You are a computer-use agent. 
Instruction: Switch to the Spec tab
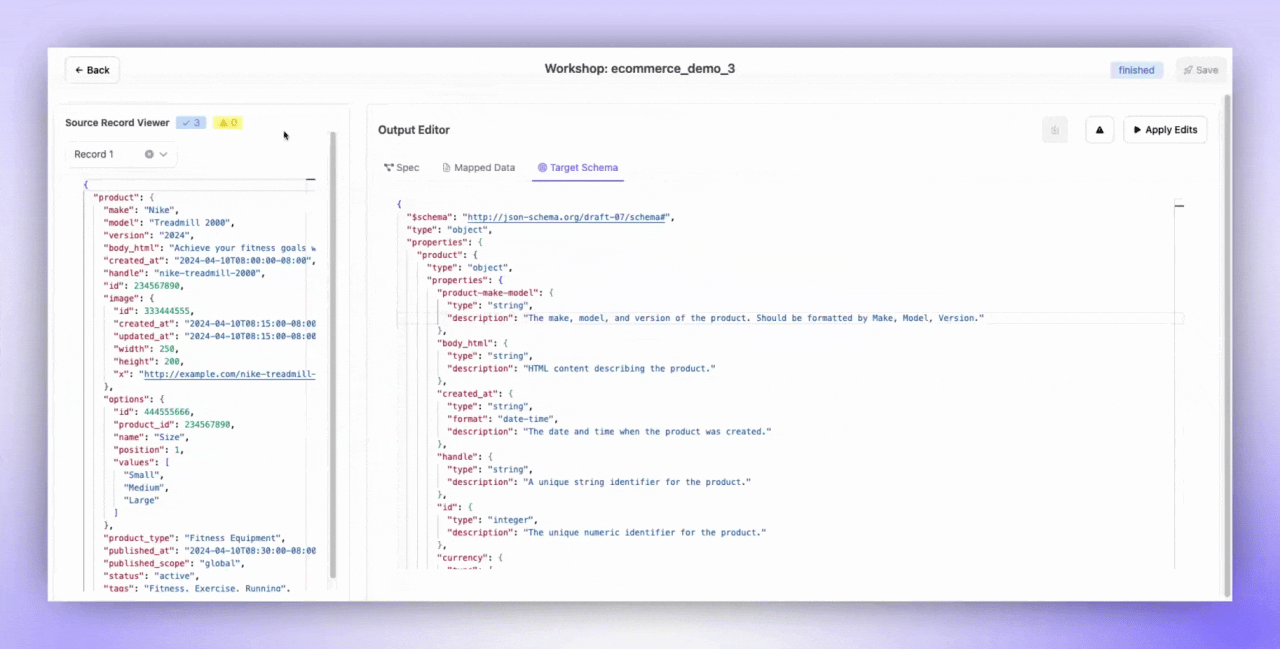click(402, 168)
